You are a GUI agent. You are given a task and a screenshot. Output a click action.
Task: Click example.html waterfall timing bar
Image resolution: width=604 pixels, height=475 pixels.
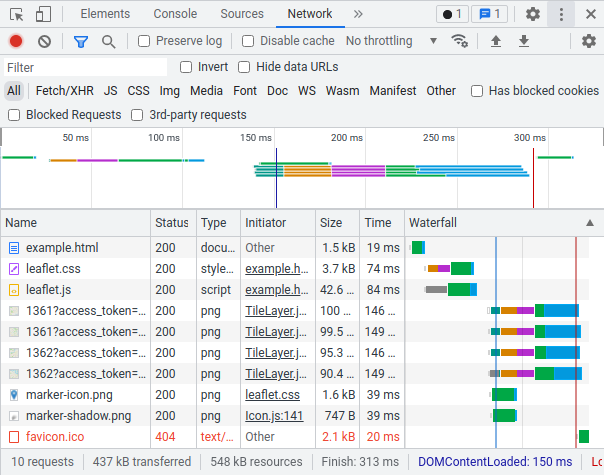point(418,248)
